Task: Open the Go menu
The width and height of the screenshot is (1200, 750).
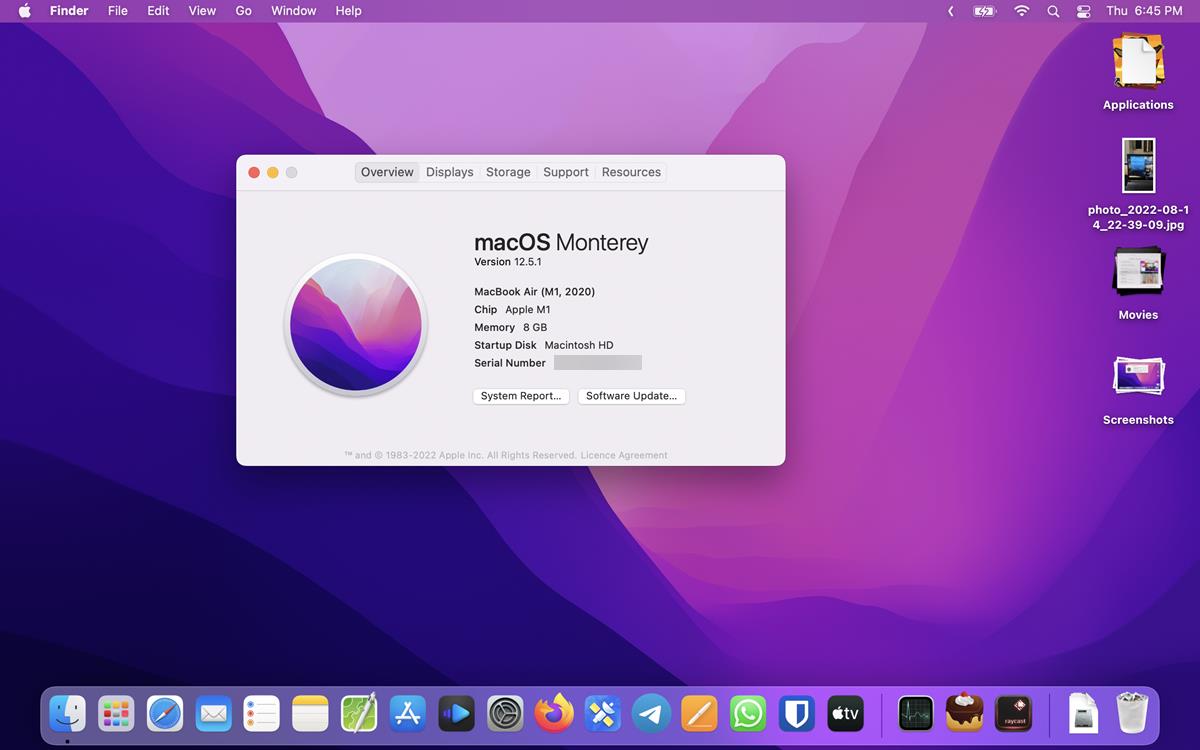Action: click(x=244, y=11)
